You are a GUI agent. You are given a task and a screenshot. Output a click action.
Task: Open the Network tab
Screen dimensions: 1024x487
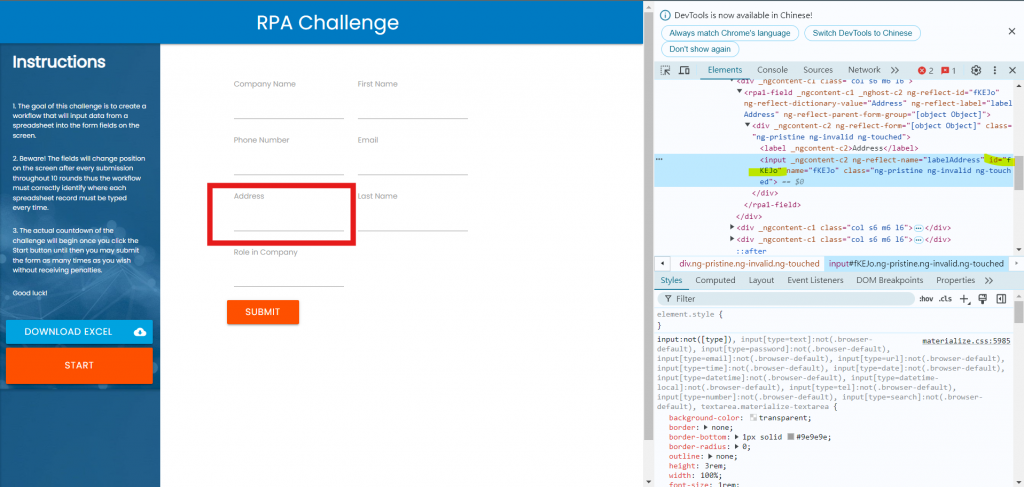tap(864, 70)
